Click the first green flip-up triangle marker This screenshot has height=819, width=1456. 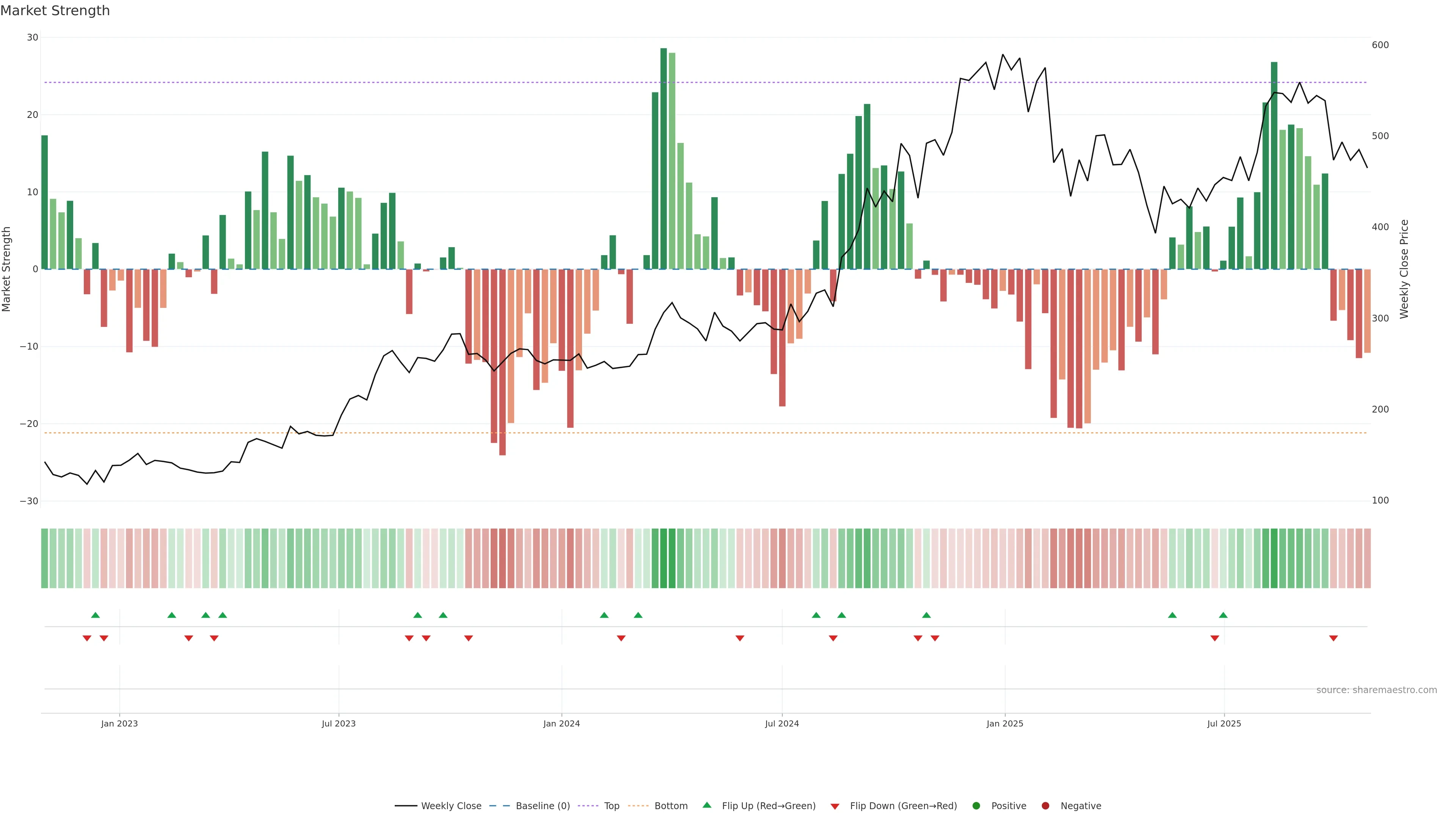96,615
